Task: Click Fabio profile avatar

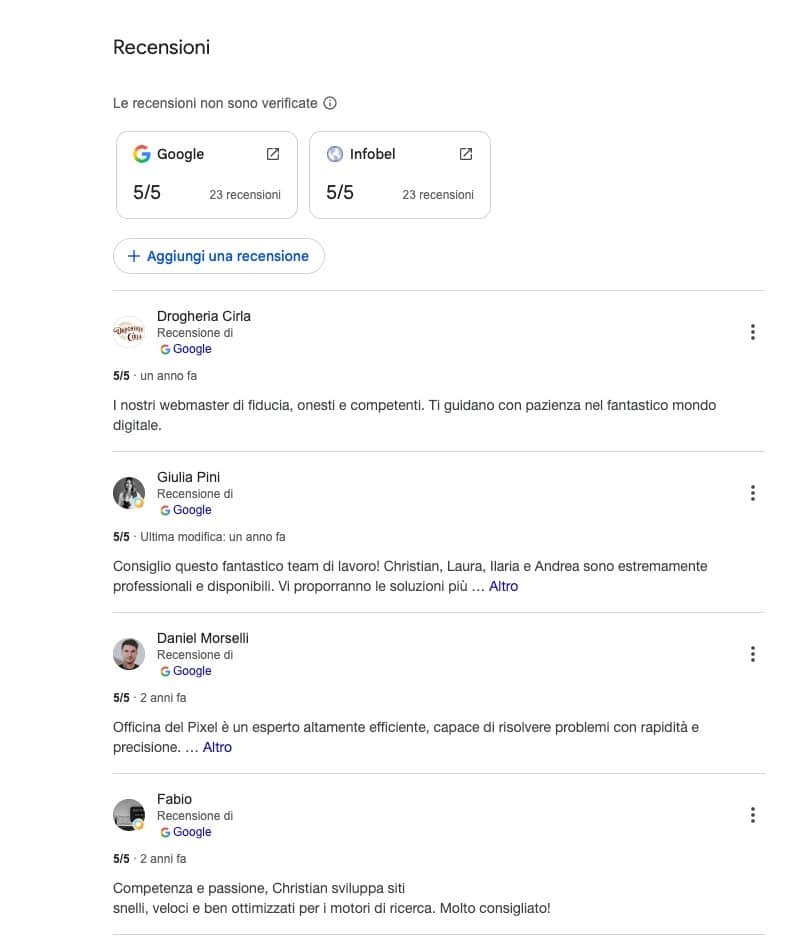Action: pos(129,815)
